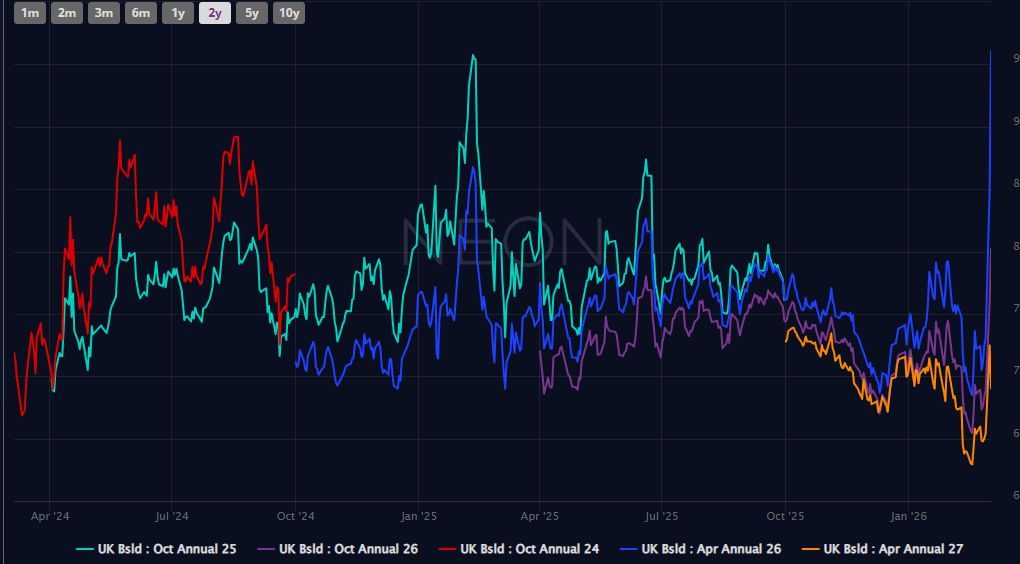Choose the 6m range option
The height and width of the screenshot is (564, 1020).
[141, 13]
